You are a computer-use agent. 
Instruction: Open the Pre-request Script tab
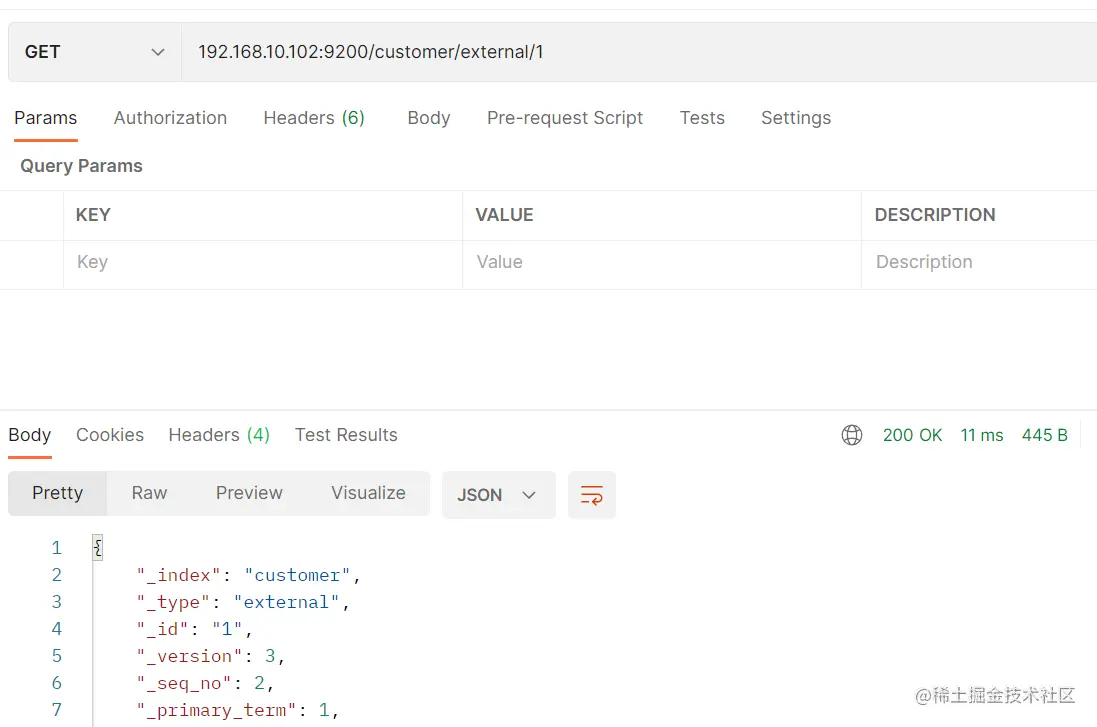[x=565, y=118]
